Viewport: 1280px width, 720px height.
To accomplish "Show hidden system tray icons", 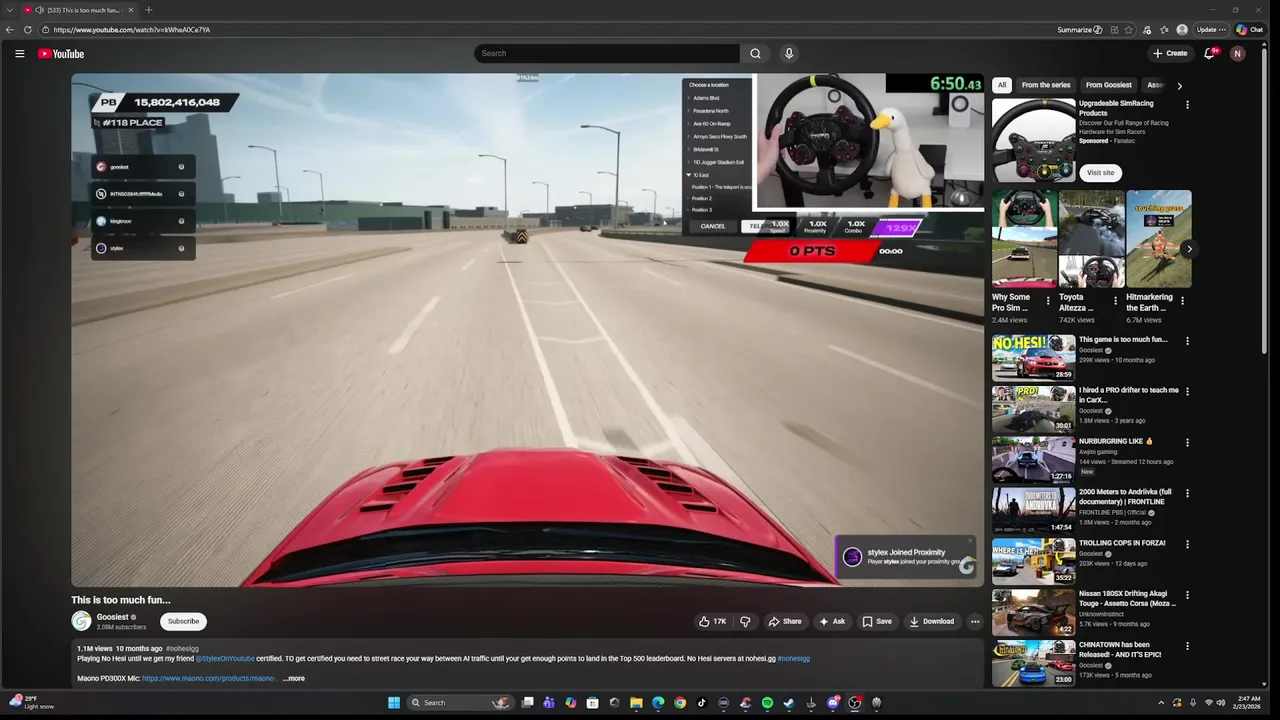I will 1161,703.
